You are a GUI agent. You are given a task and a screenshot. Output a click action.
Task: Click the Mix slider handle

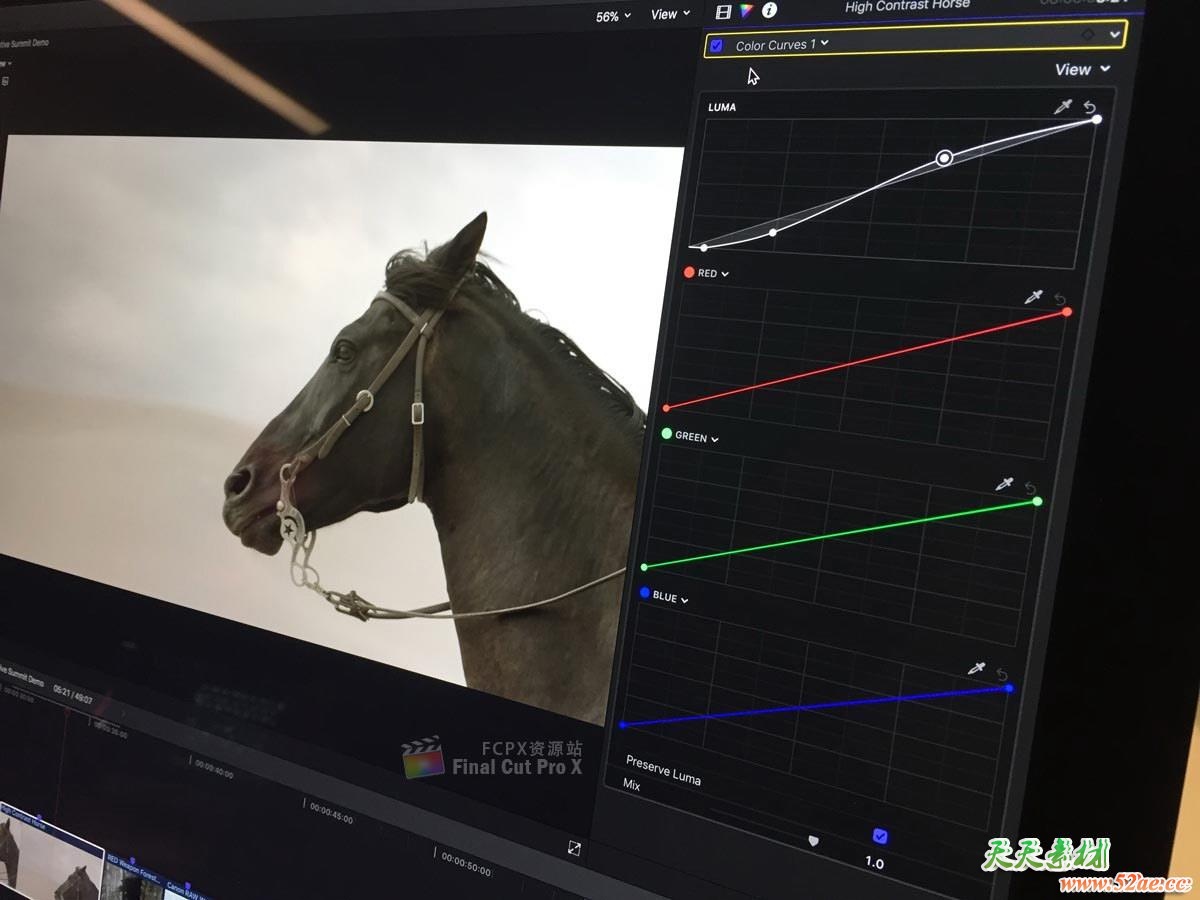point(814,841)
